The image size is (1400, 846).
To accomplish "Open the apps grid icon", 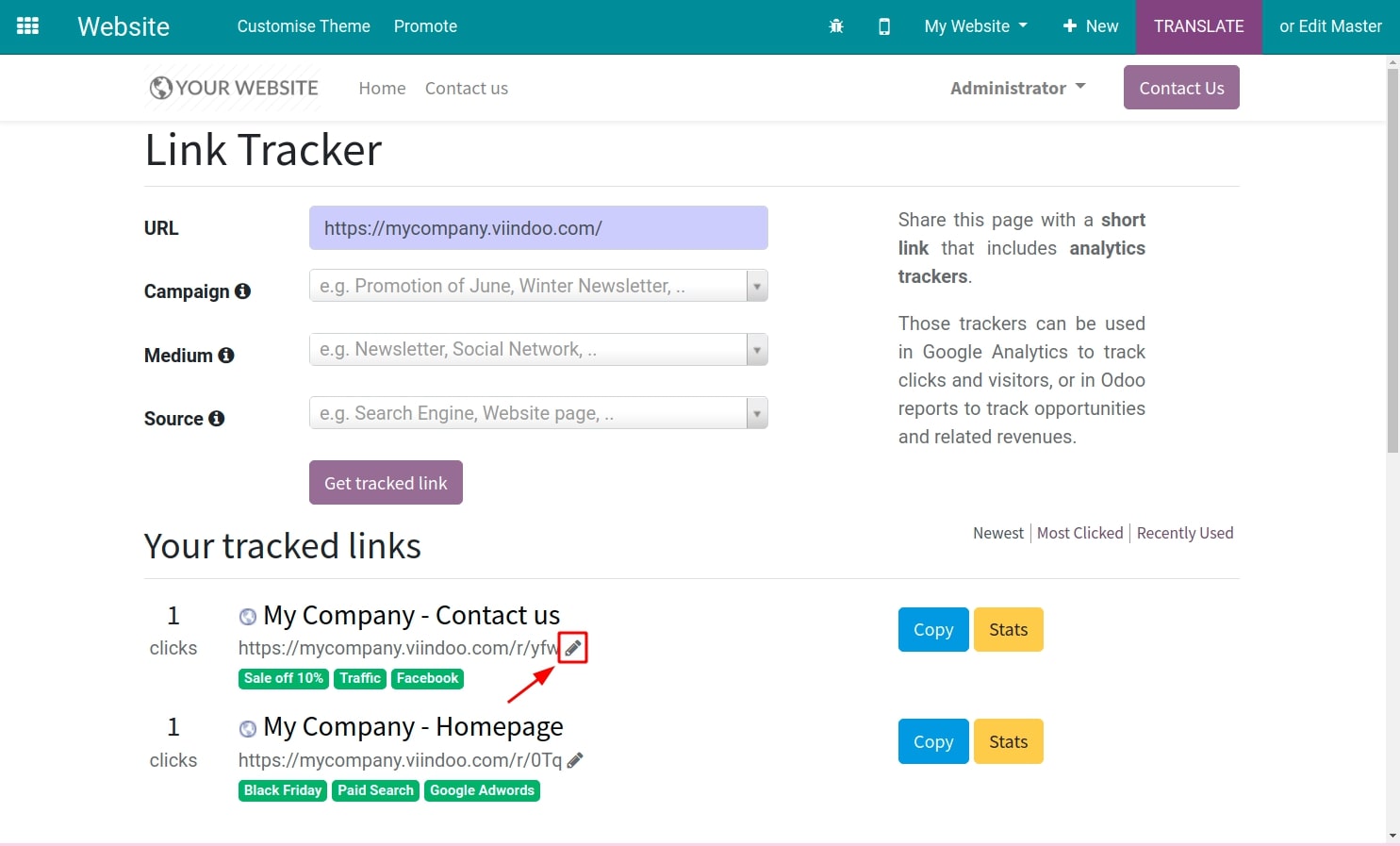I will tap(27, 25).
